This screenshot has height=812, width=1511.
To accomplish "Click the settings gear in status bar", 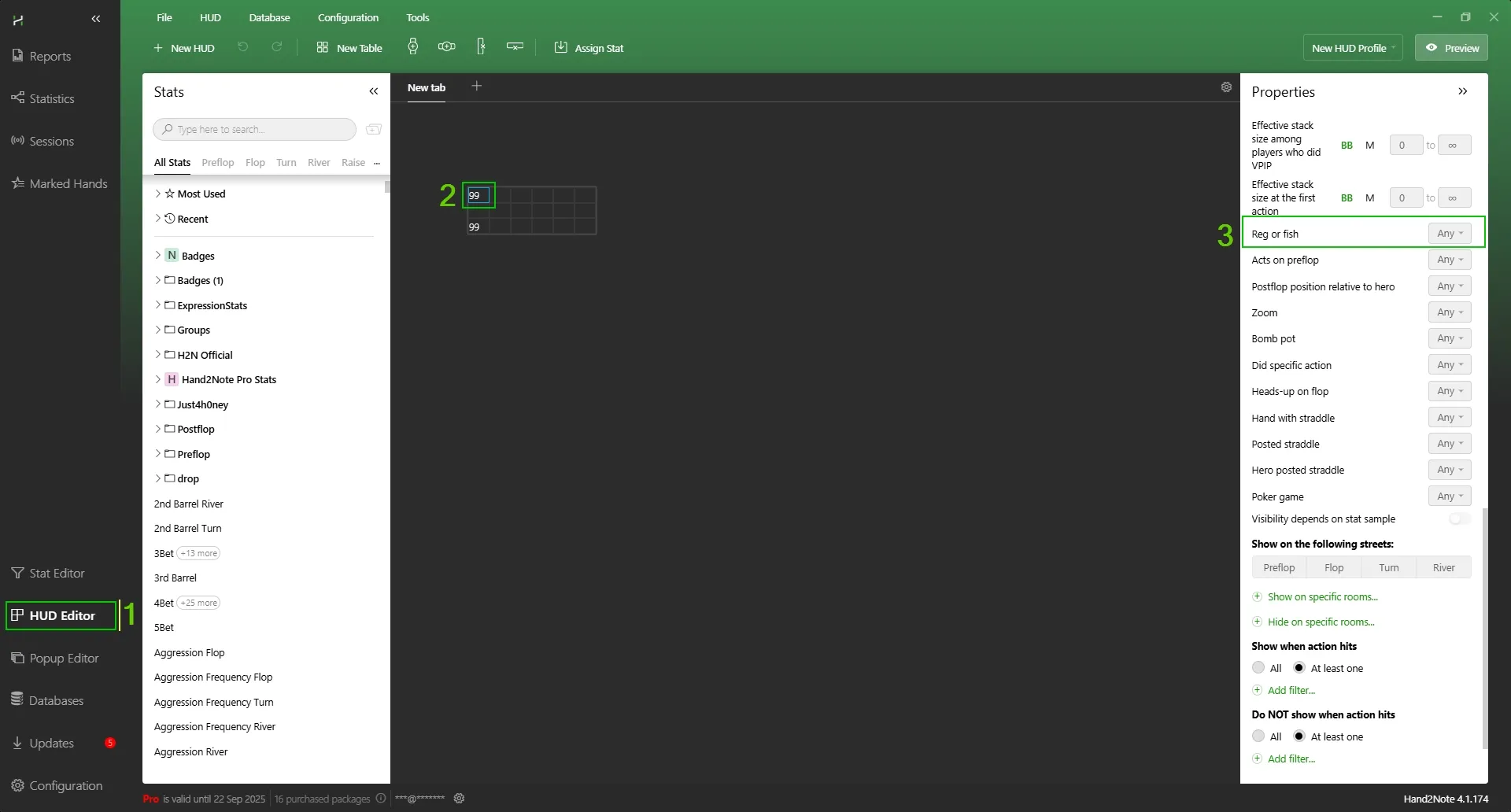I will pos(460,799).
